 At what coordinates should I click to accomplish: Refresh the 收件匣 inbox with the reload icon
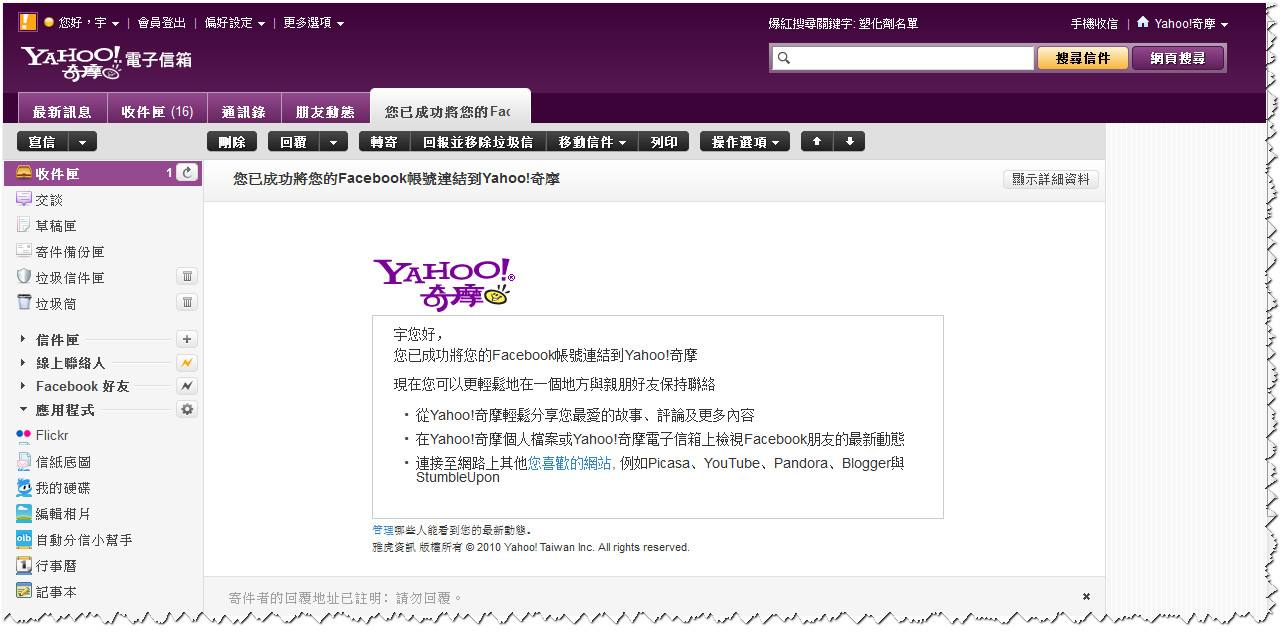point(187,173)
